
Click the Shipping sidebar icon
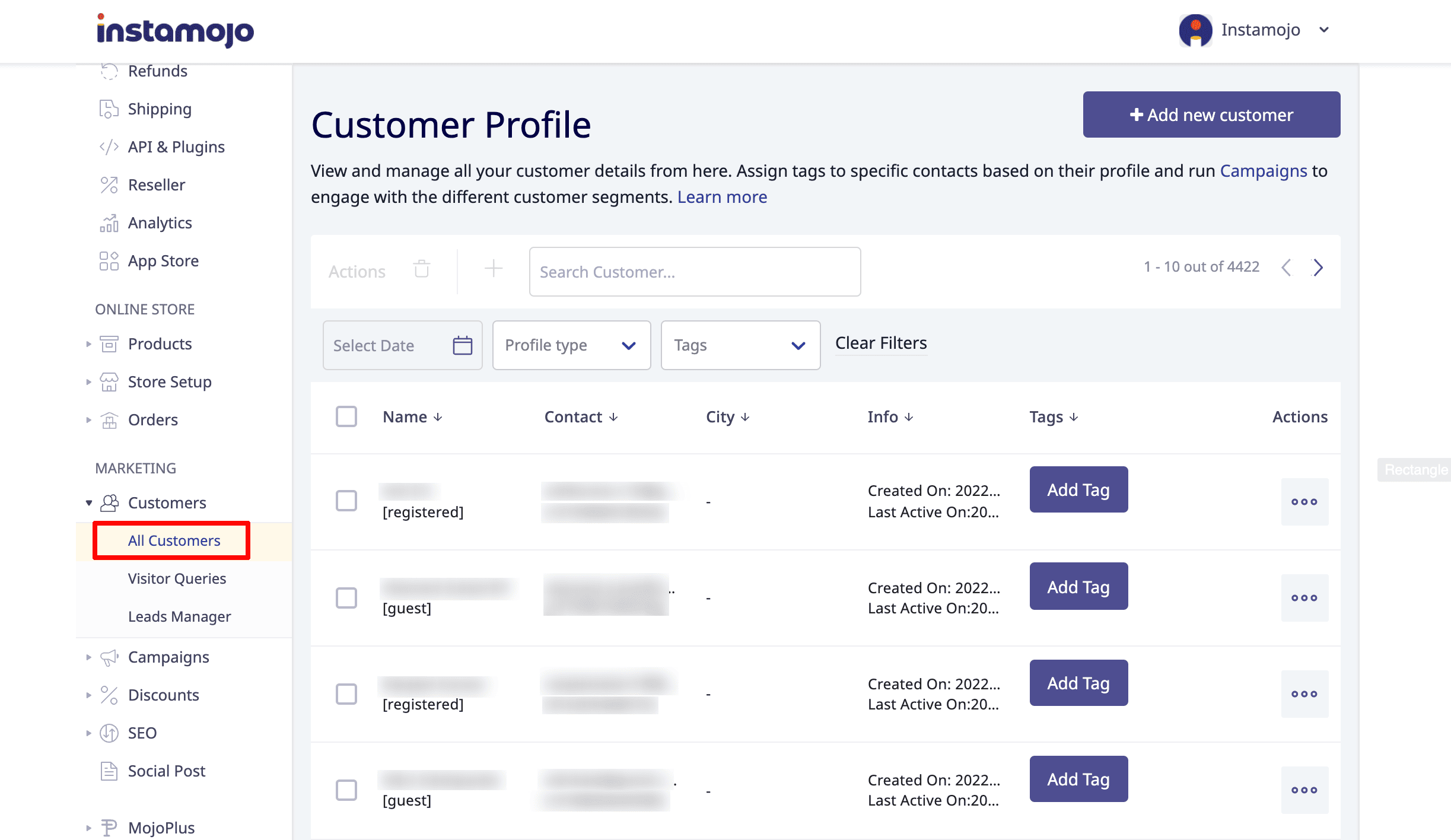click(x=109, y=109)
